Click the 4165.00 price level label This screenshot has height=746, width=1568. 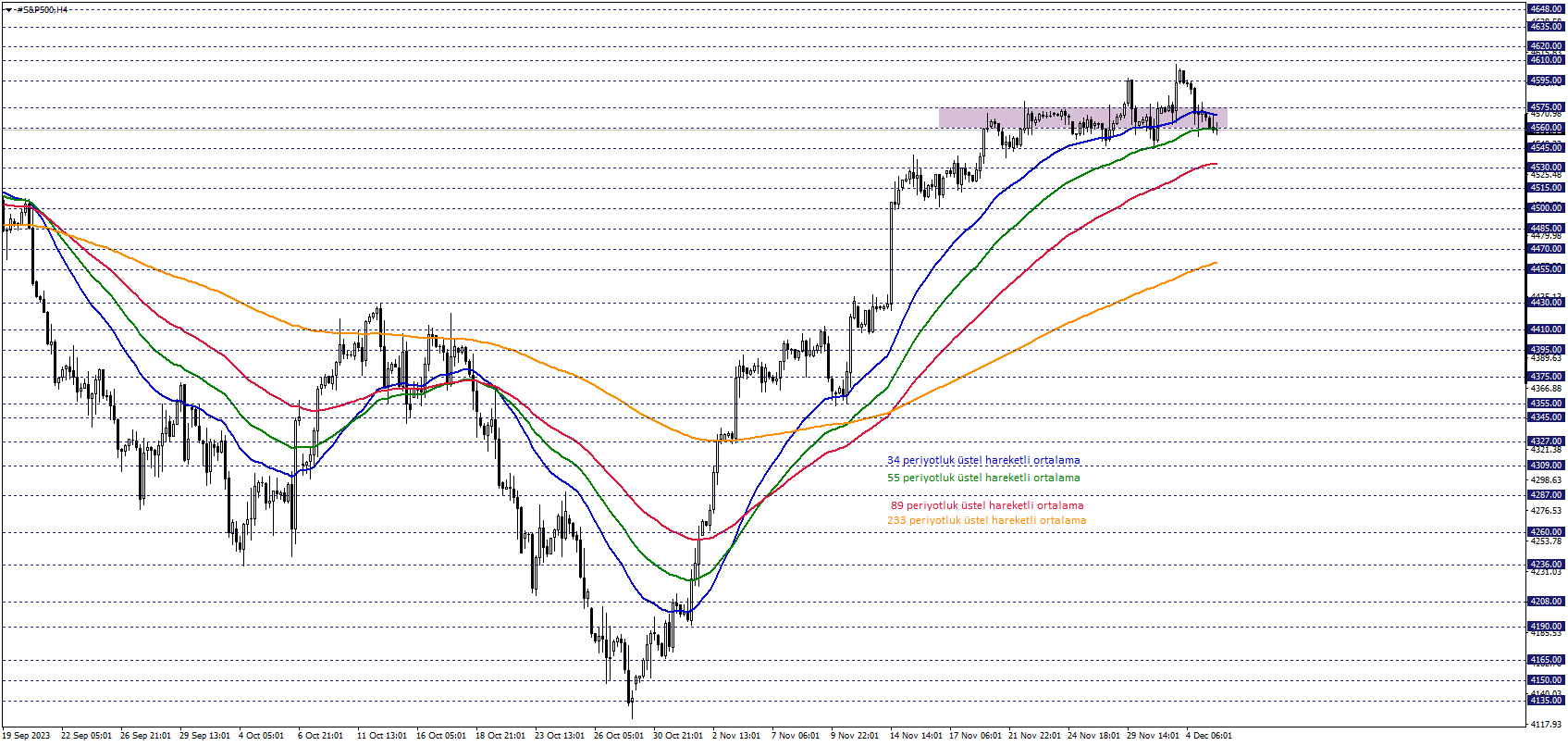coord(1546,661)
